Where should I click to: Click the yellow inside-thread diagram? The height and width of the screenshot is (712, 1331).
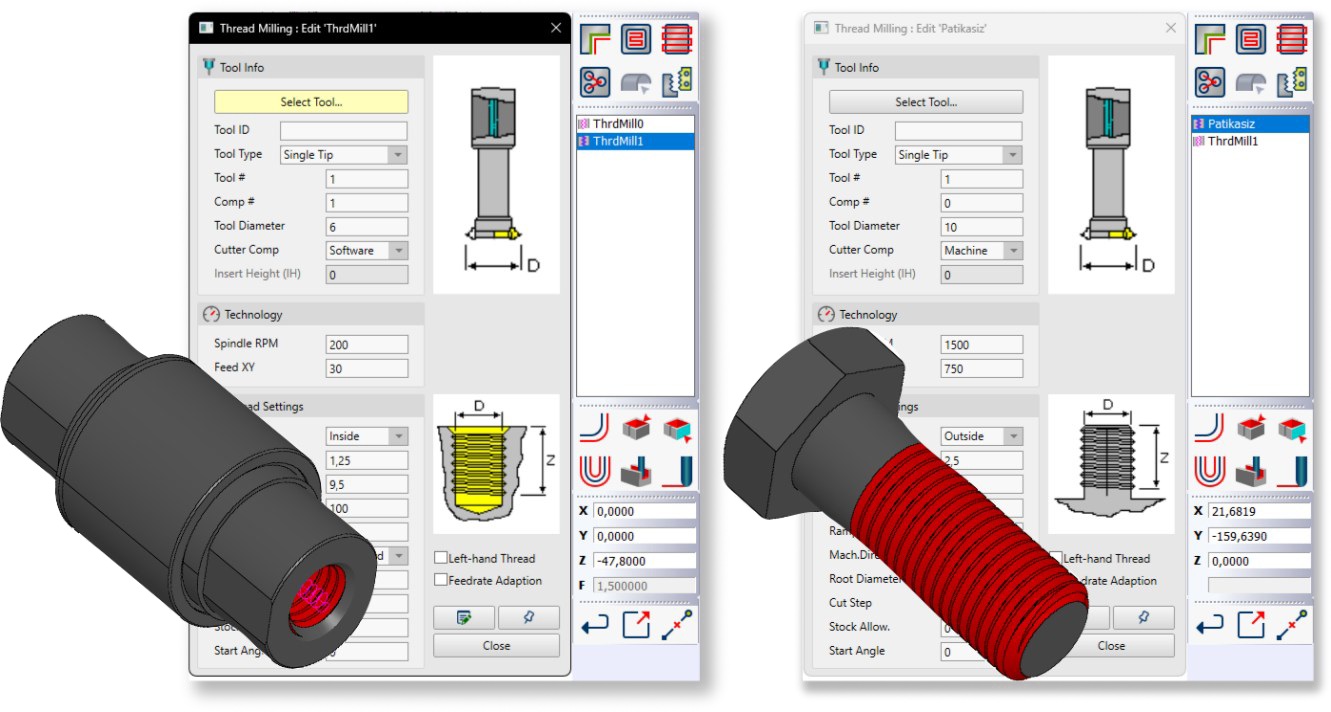pos(496,463)
